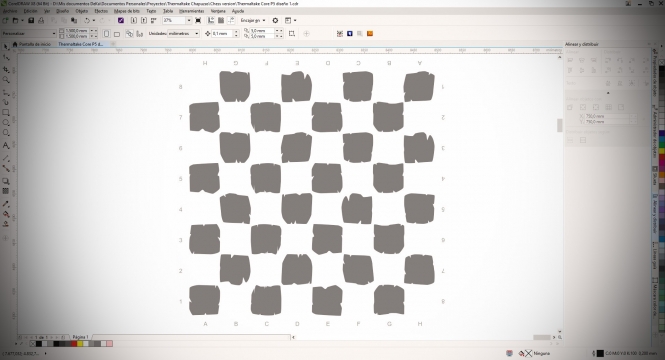The width and height of the screenshot is (665, 360).
Task: Select the Zoom tool in the toolbox
Action: tap(6, 80)
